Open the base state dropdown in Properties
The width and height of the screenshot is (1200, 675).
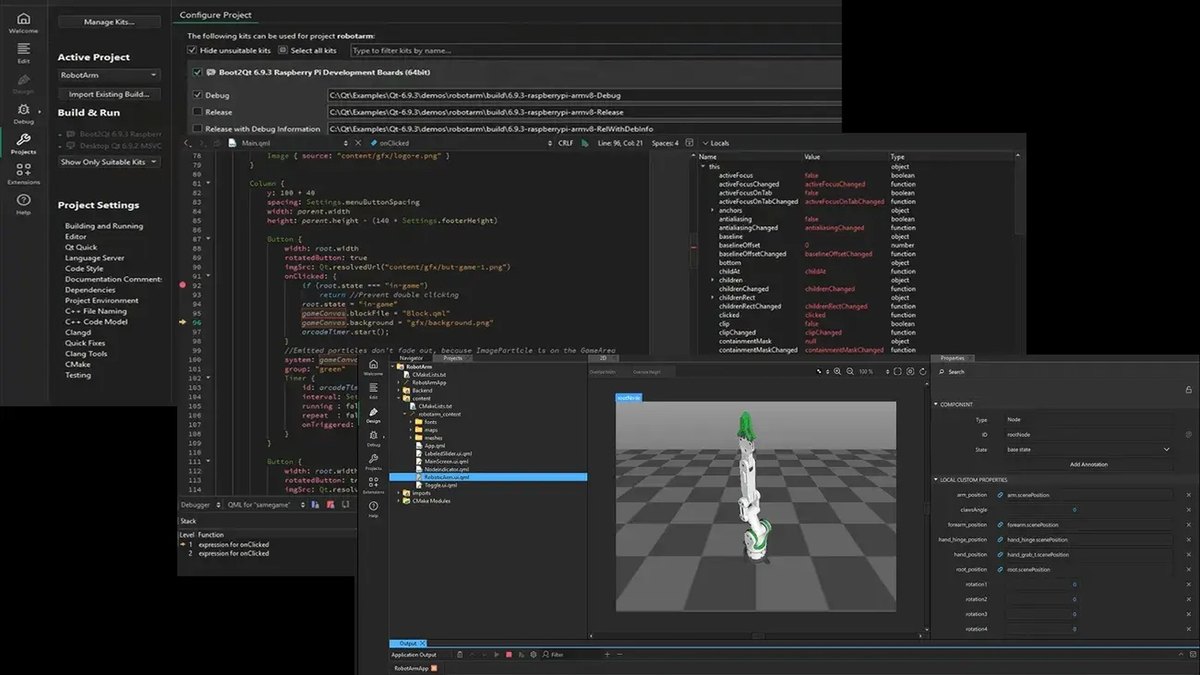pos(1089,450)
